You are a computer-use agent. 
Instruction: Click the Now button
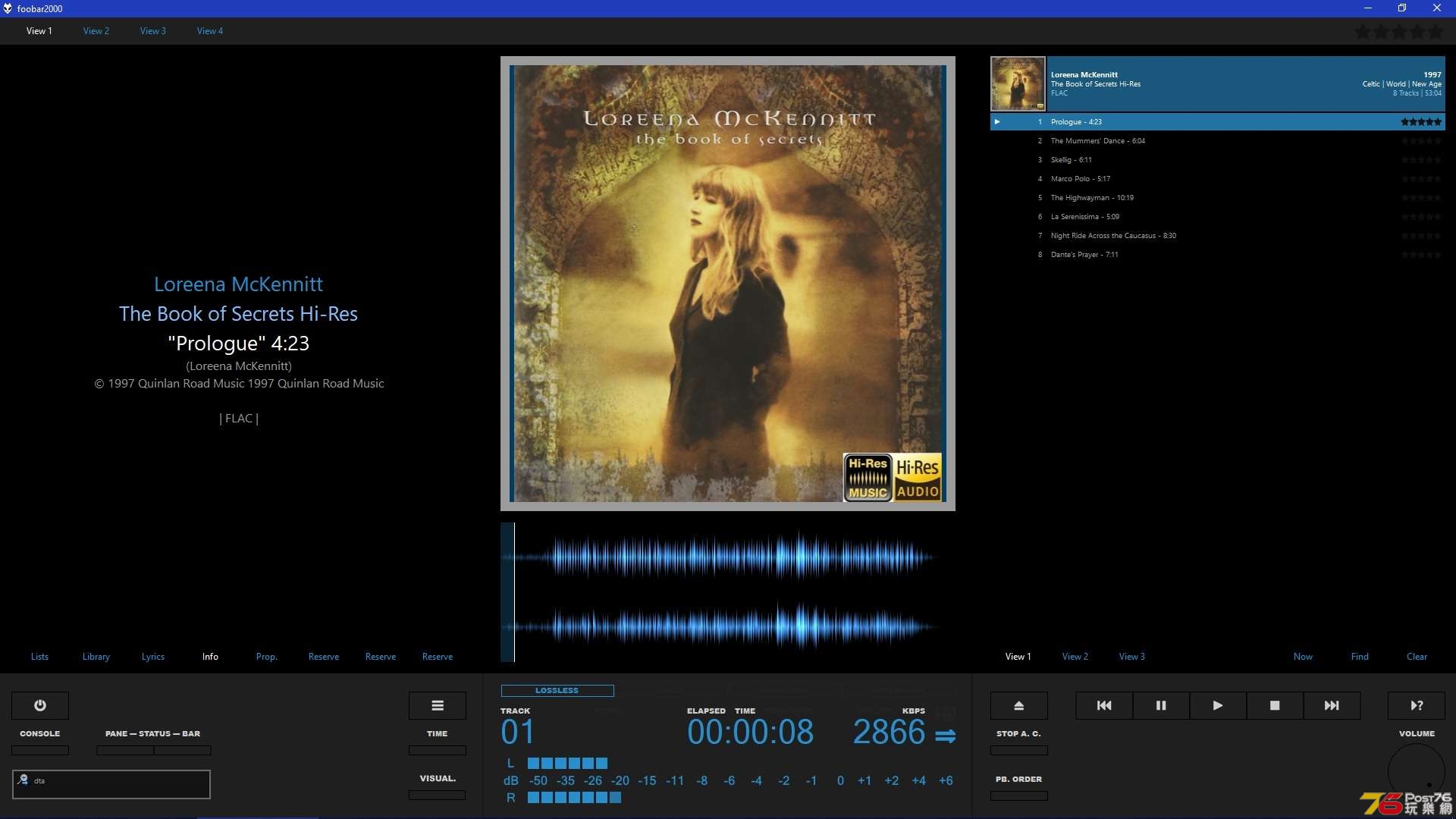(x=1303, y=657)
